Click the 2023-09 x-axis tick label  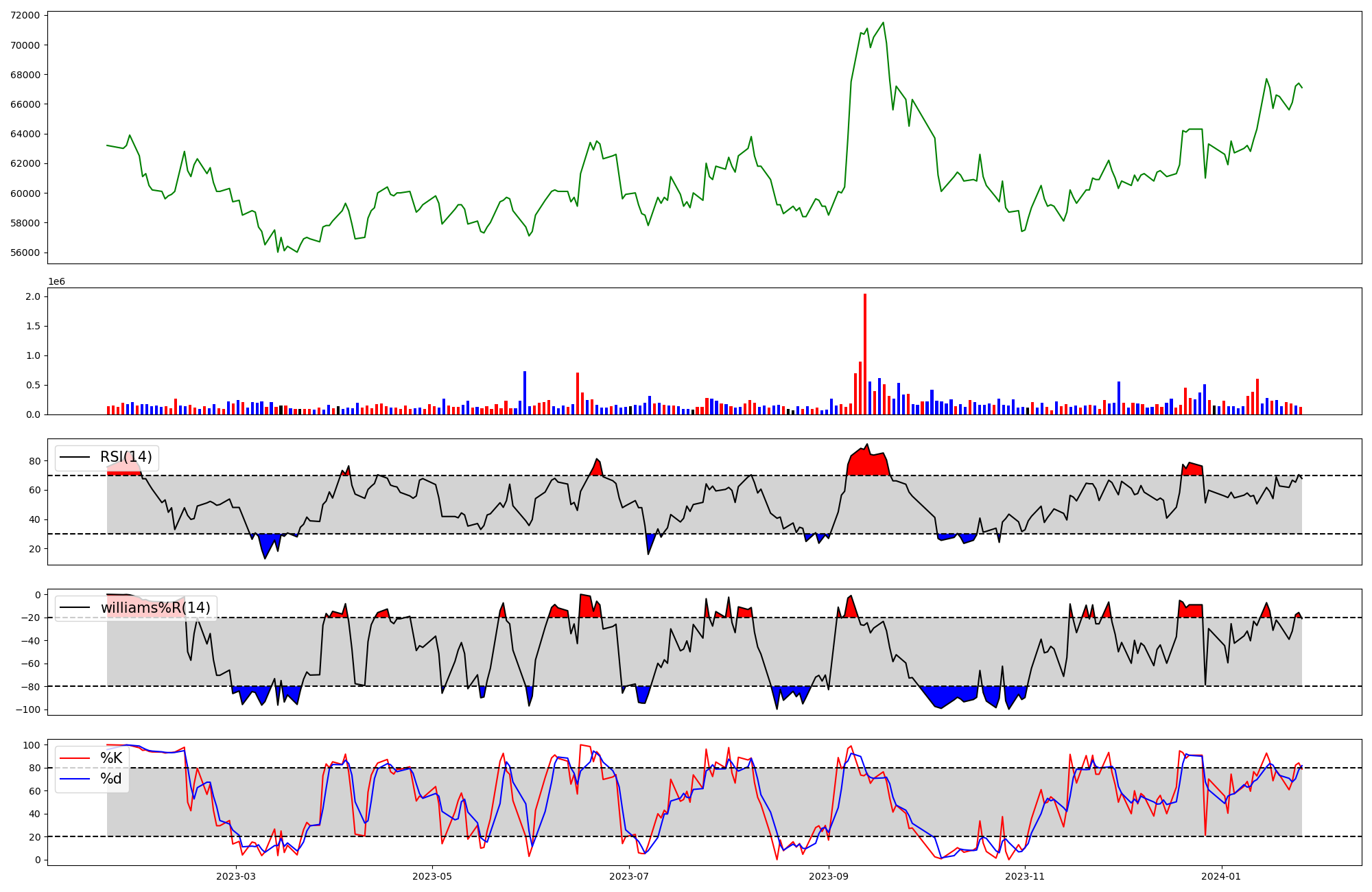(829, 876)
